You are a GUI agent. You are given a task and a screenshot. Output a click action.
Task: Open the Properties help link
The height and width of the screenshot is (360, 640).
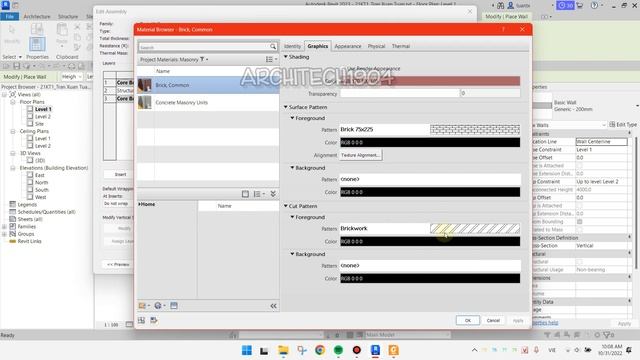545,323
